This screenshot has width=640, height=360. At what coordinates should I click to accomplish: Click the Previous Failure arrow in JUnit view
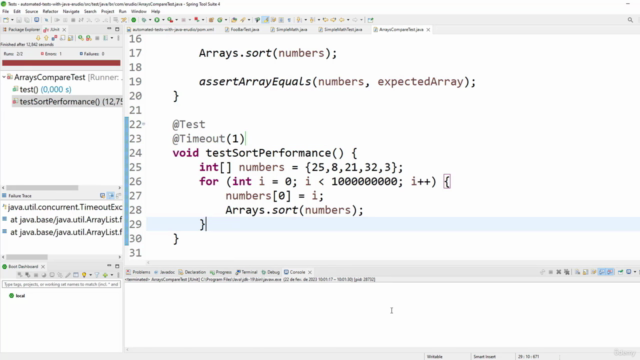[x=46, y=38]
